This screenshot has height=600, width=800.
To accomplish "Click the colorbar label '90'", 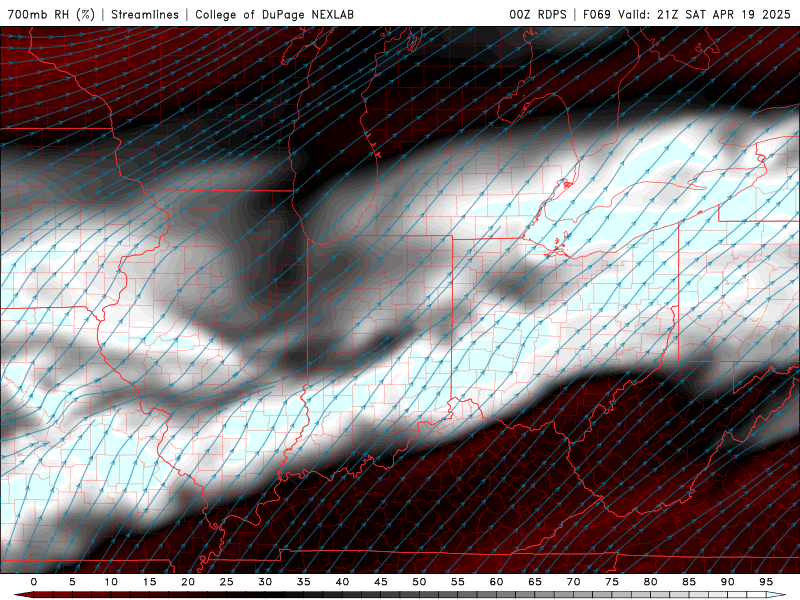I will (x=728, y=582).
